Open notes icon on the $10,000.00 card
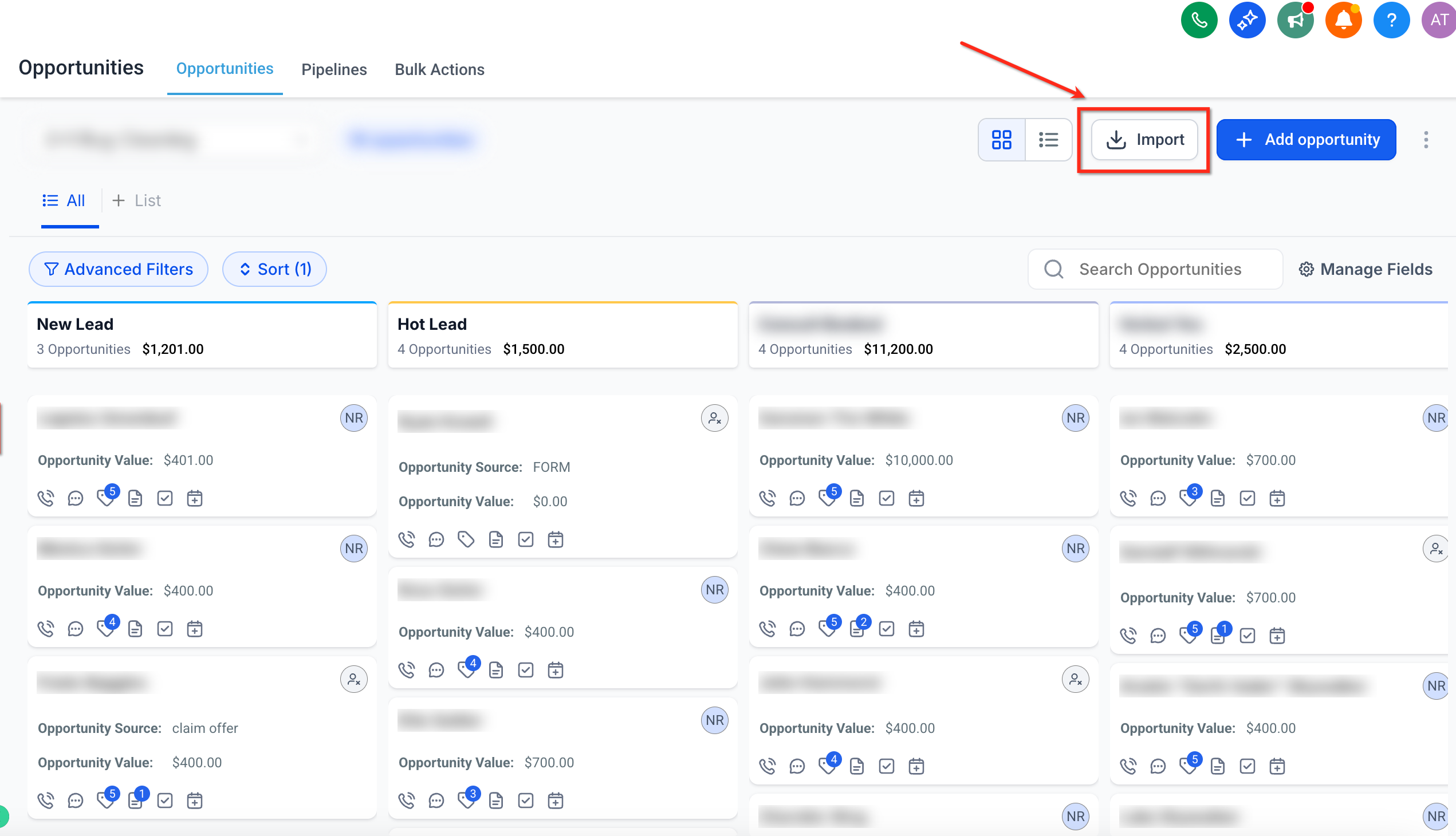Screen dimensions: 1456x836 pyautogui.click(x=856, y=498)
